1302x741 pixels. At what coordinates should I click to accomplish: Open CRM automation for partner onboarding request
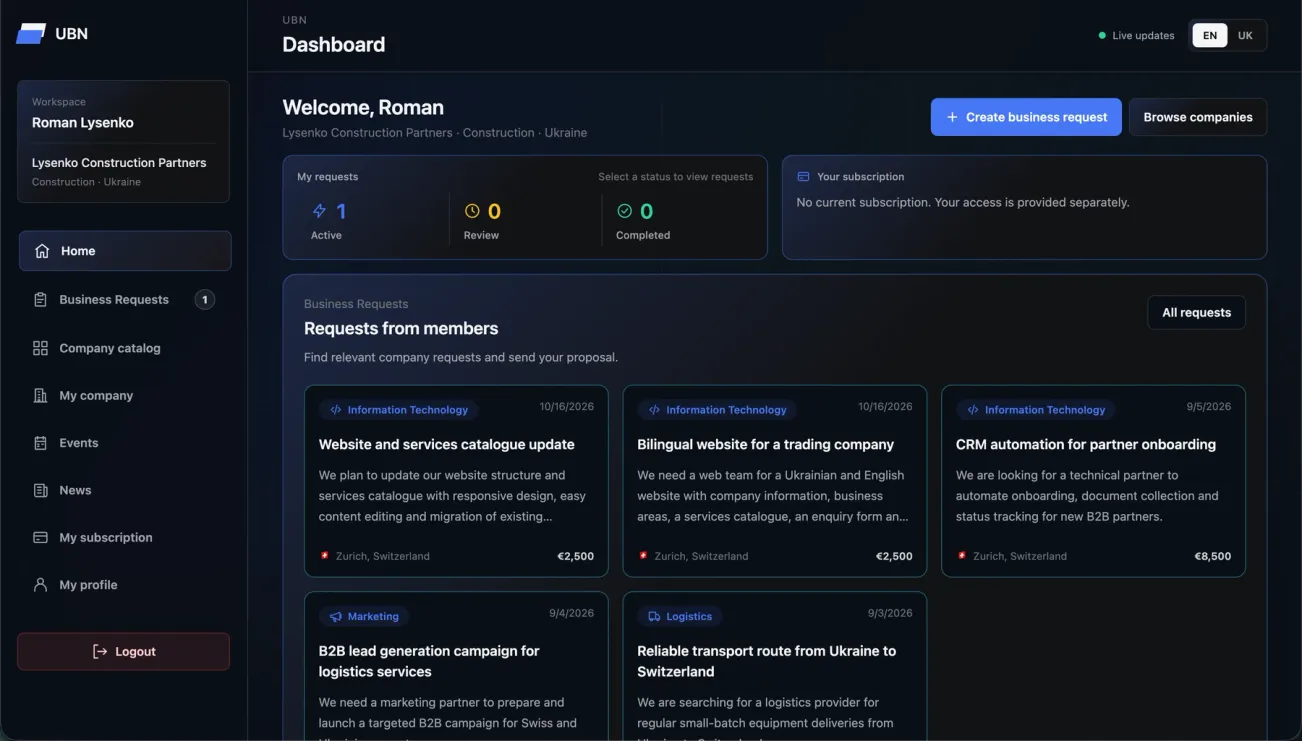tap(1093, 481)
